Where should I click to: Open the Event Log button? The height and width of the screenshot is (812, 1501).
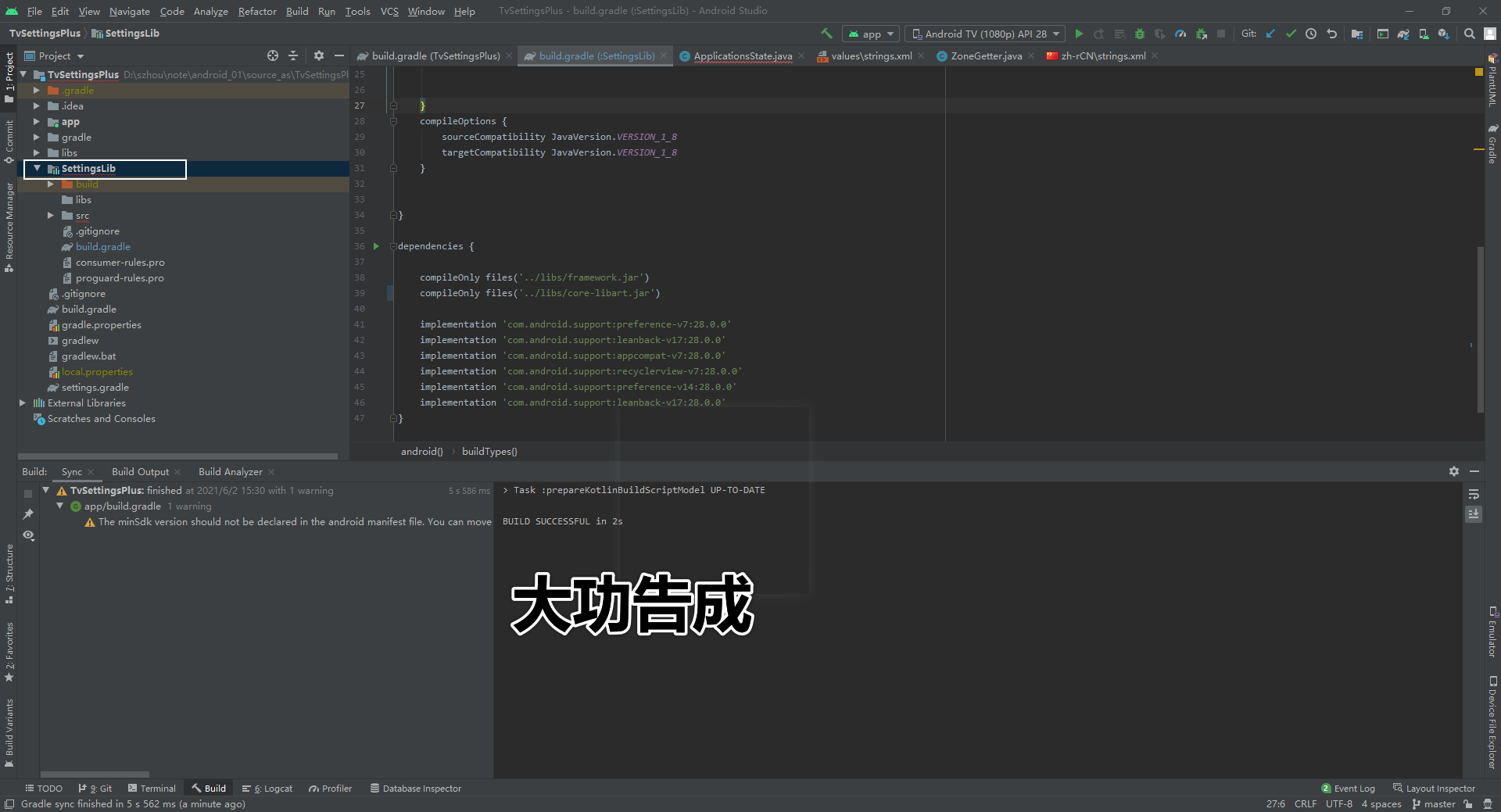pos(1348,789)
